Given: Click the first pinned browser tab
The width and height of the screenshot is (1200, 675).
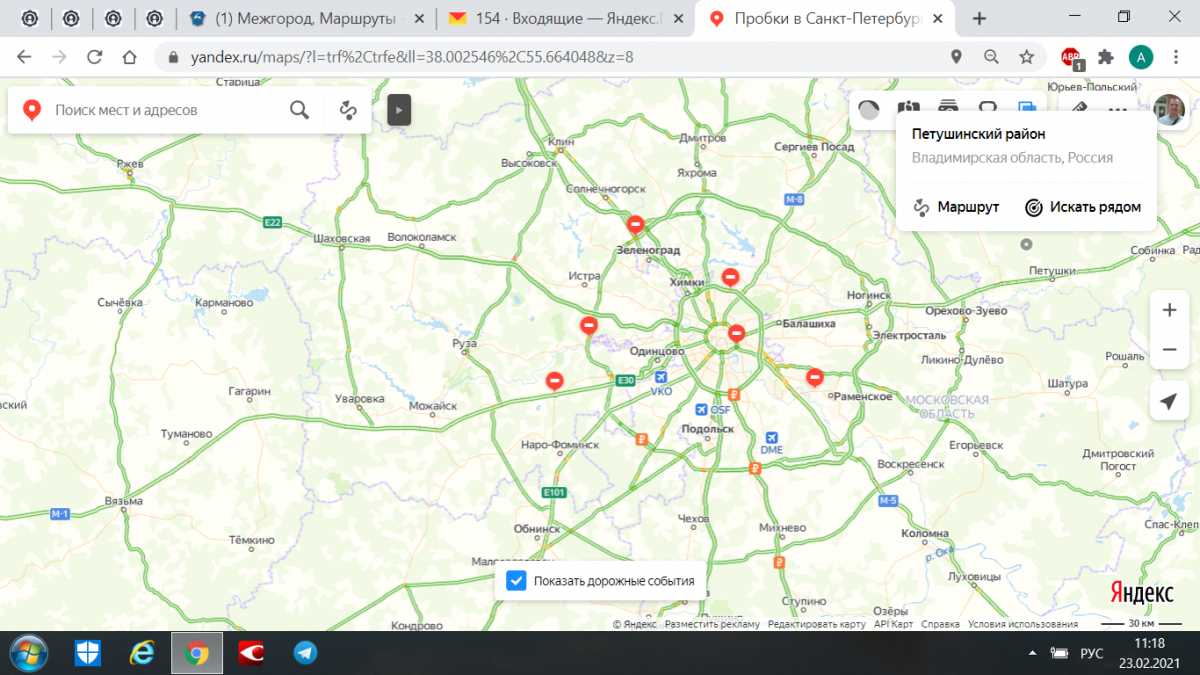Looking at the screenshot, I should click(x=29, y=18).
